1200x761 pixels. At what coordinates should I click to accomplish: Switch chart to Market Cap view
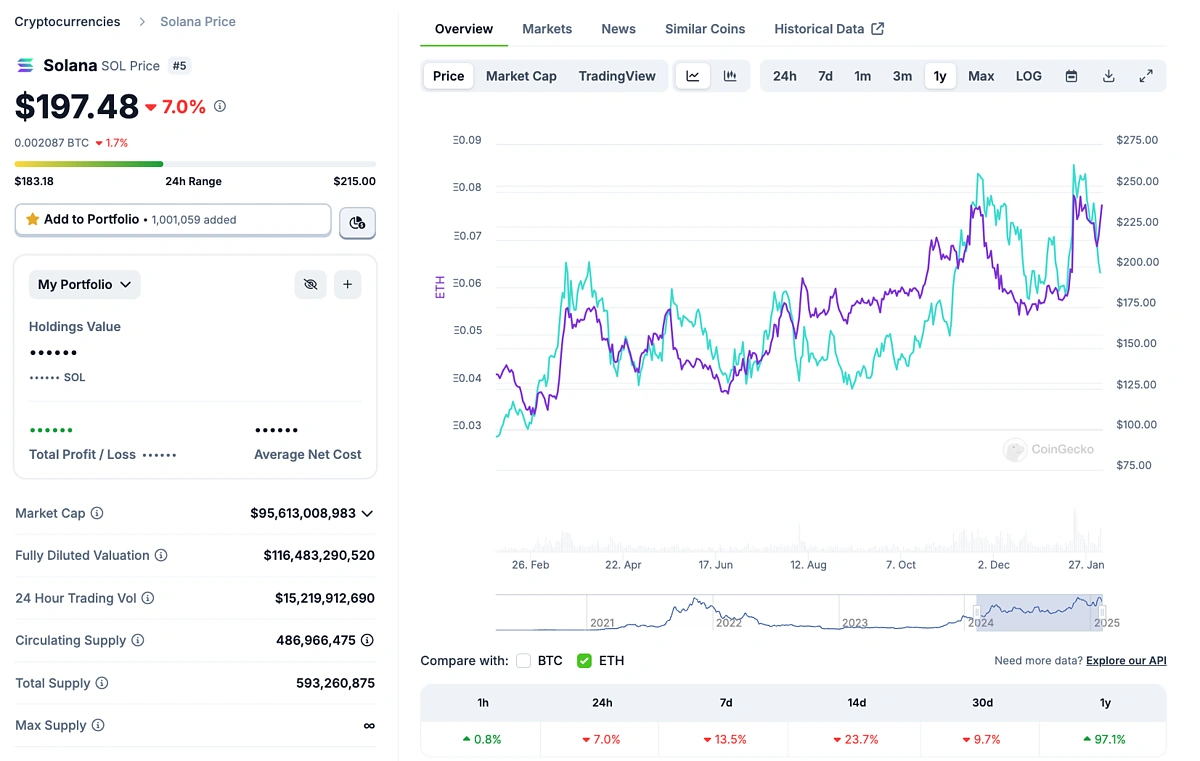click(x=521, y=76)
